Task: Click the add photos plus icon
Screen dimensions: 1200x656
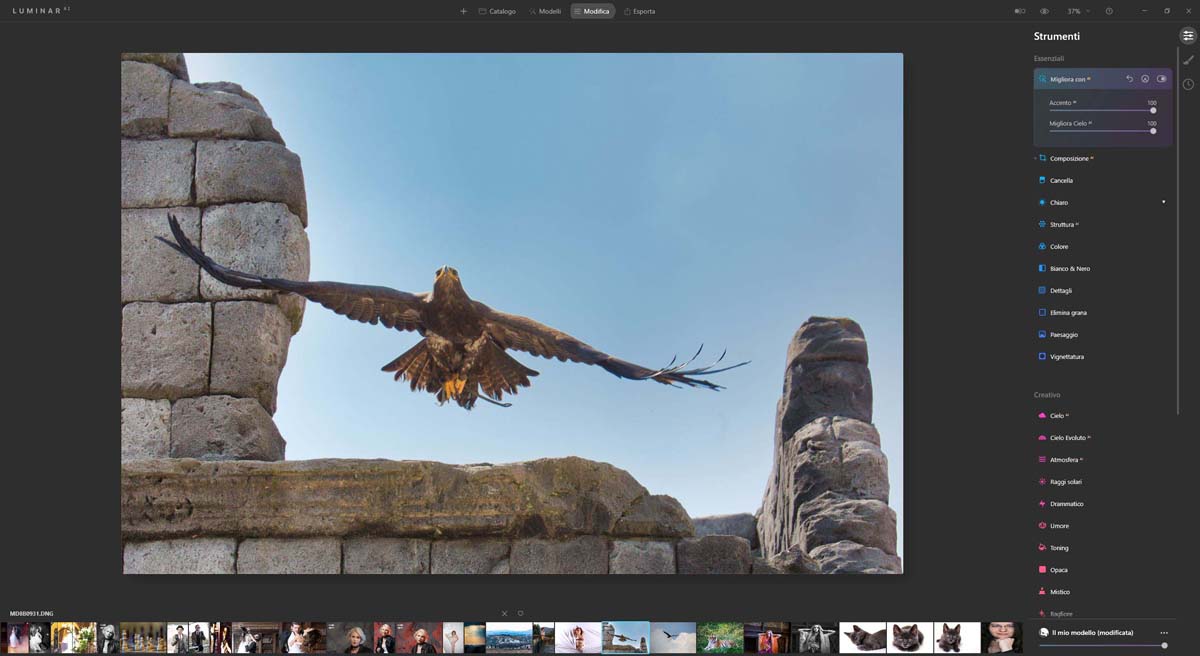Action: click(463, 11)
